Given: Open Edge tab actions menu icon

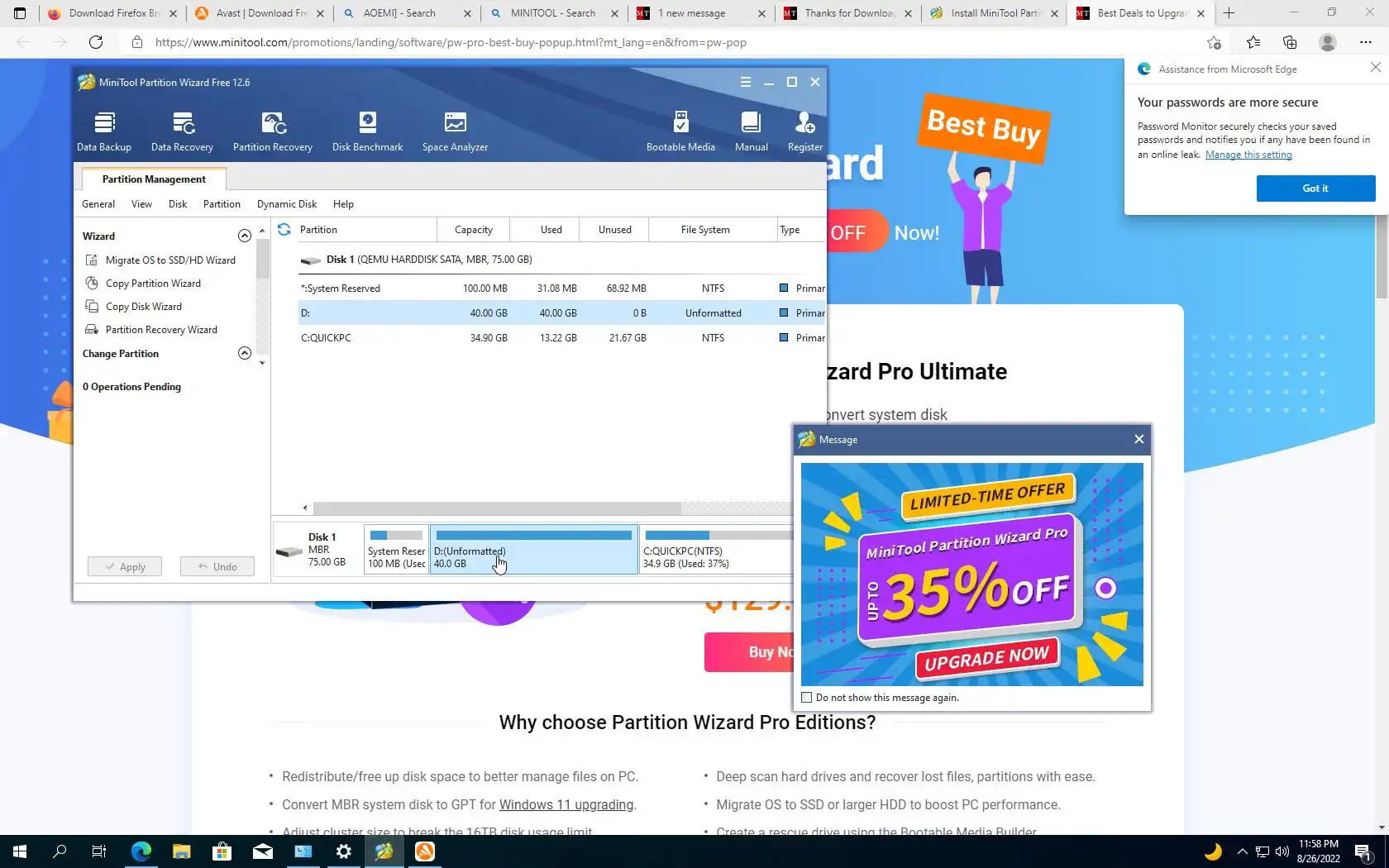Looking at the screenshot, I should point(20,13).
